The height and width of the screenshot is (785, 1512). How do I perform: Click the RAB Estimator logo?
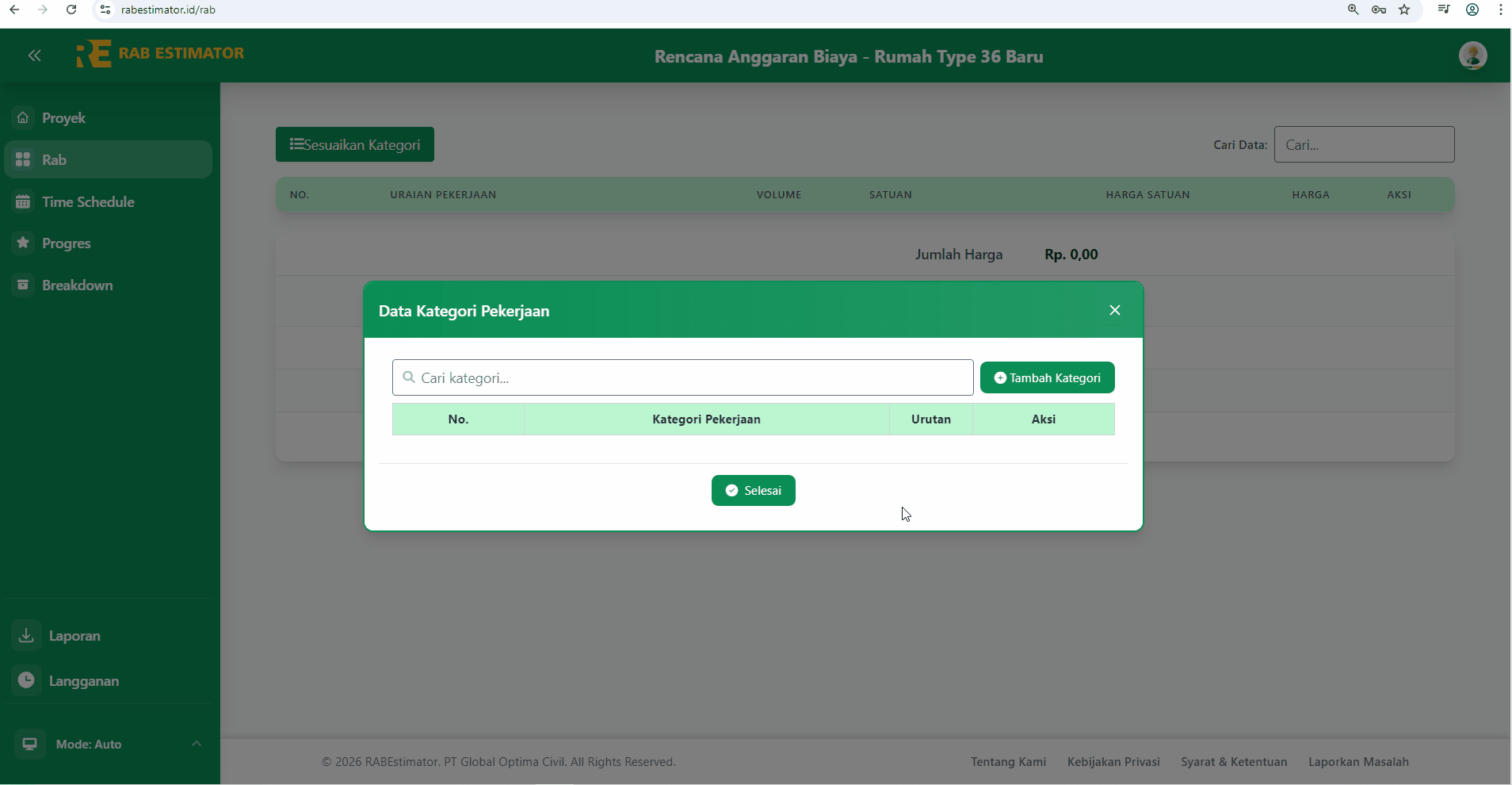coord(160,54)
